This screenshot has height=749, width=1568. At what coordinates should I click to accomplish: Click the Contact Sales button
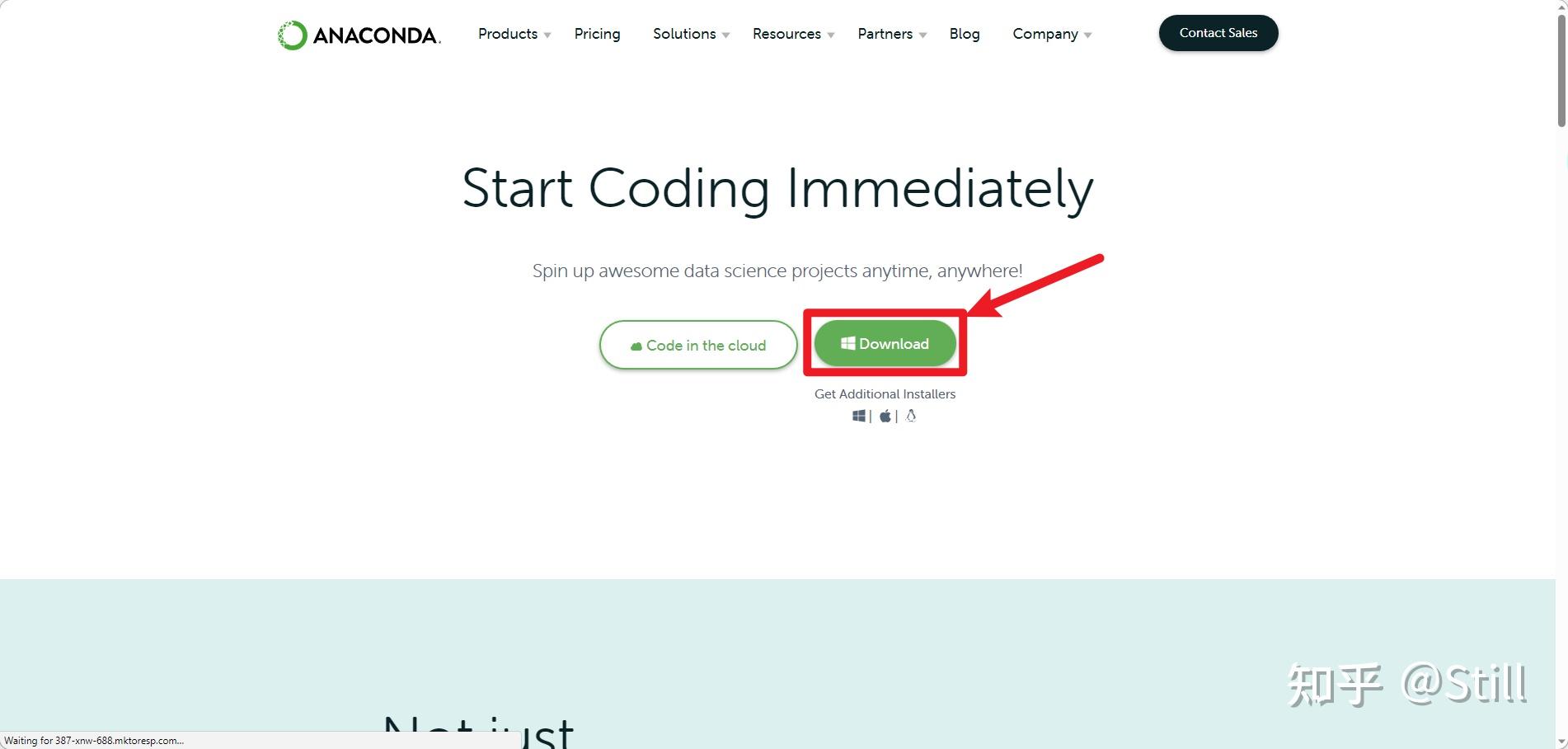[1218, 33]
